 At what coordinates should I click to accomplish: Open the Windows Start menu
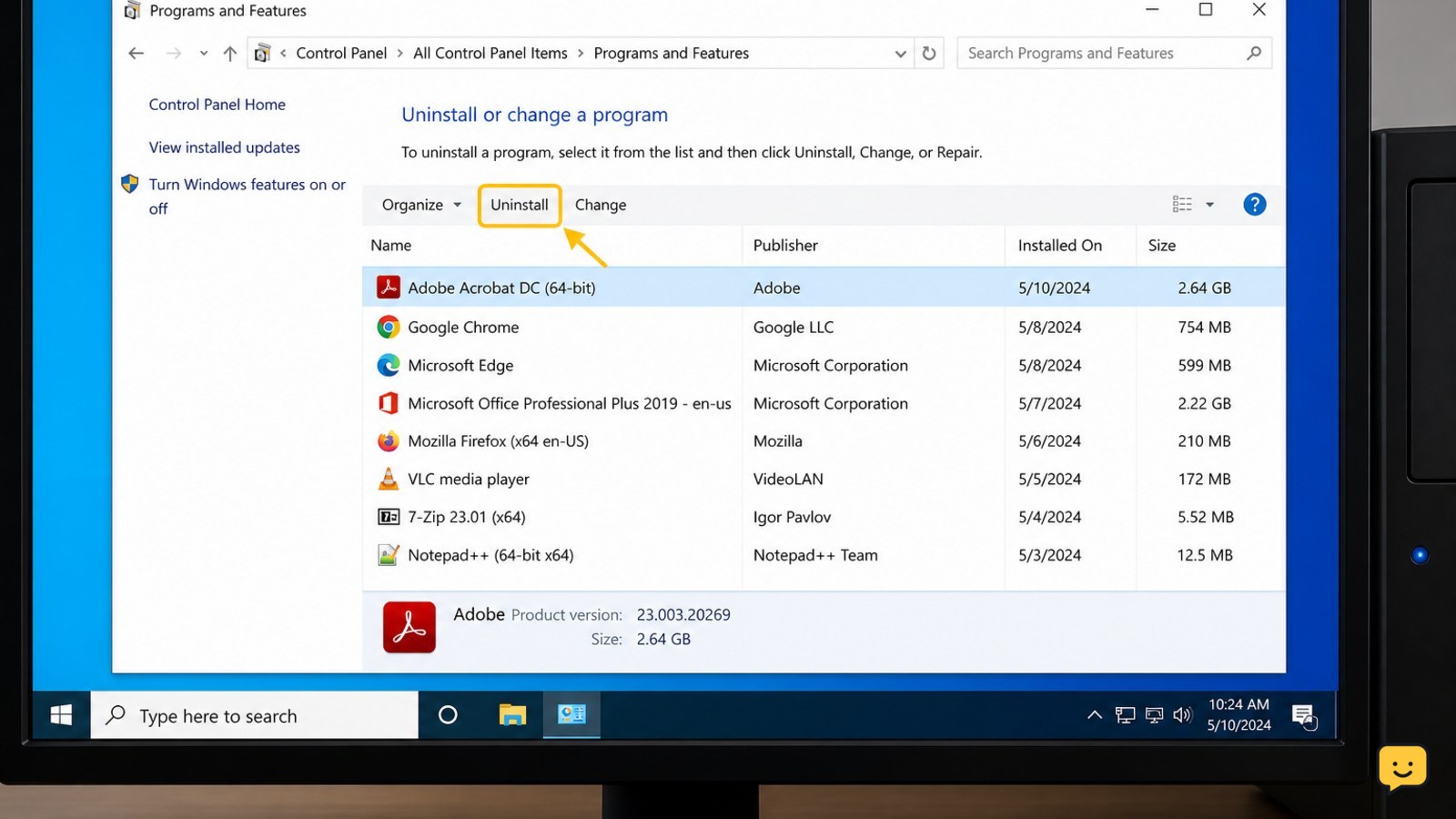coord(61,715)
